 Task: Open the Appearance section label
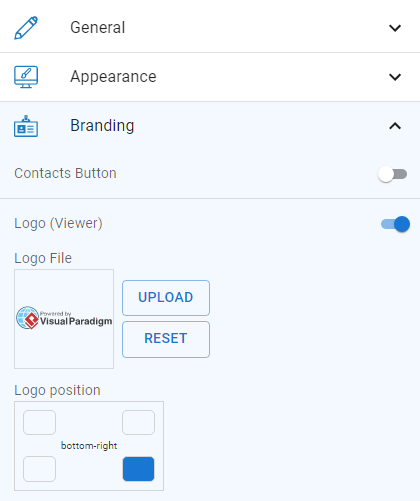pos(113,77)
